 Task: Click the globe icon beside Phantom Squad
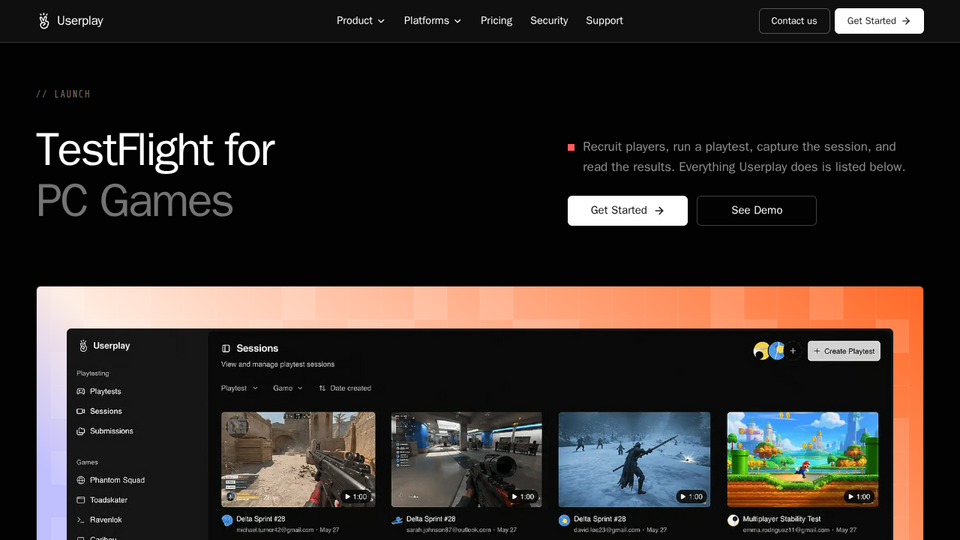[81, 480]
